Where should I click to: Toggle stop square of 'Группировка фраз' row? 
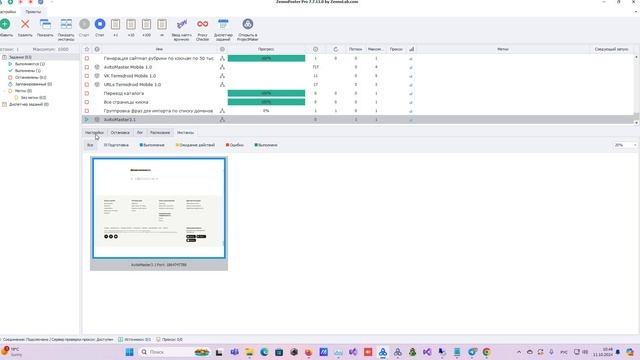click(x=87, y=111)
